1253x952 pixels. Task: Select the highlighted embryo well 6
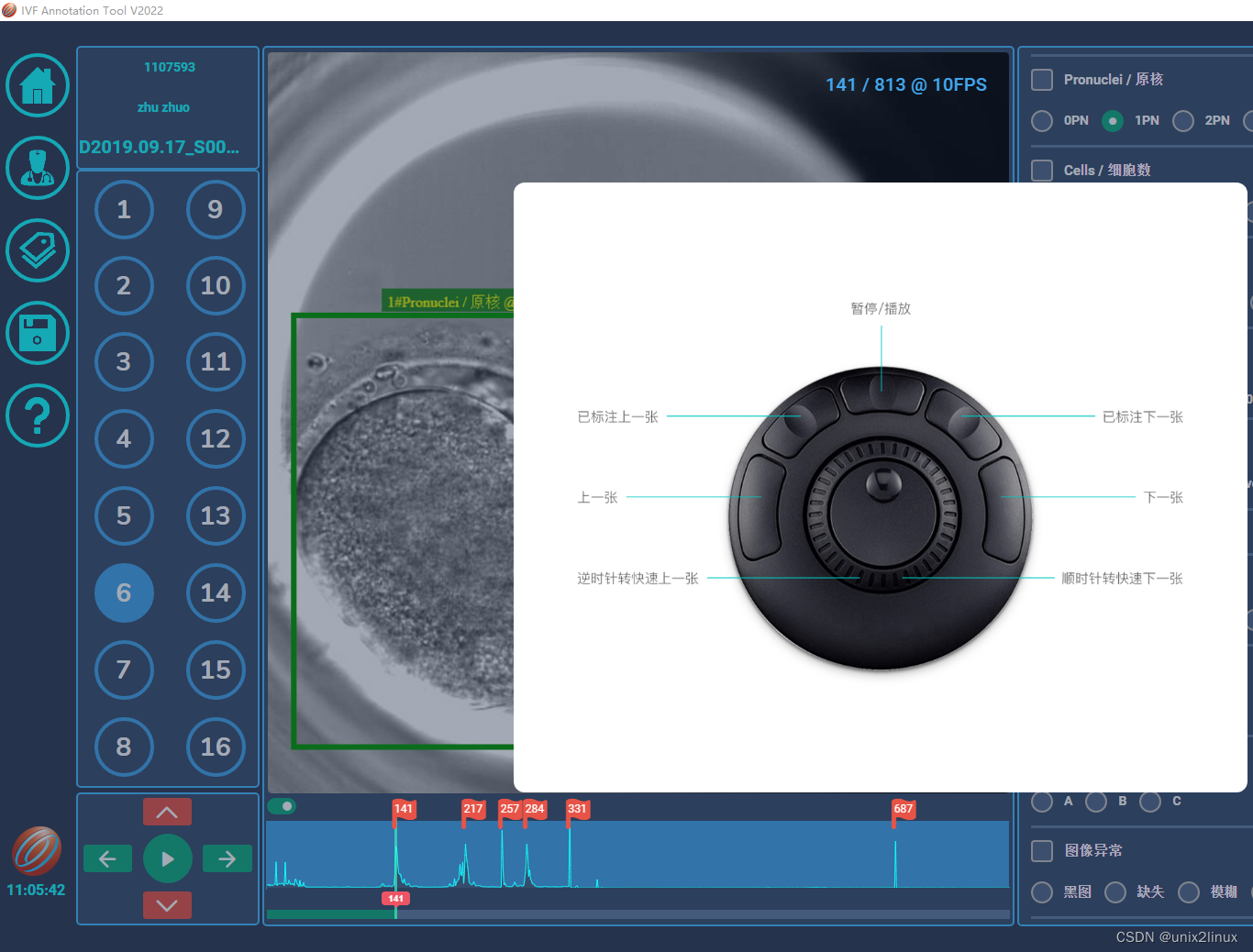click(124, 592)
